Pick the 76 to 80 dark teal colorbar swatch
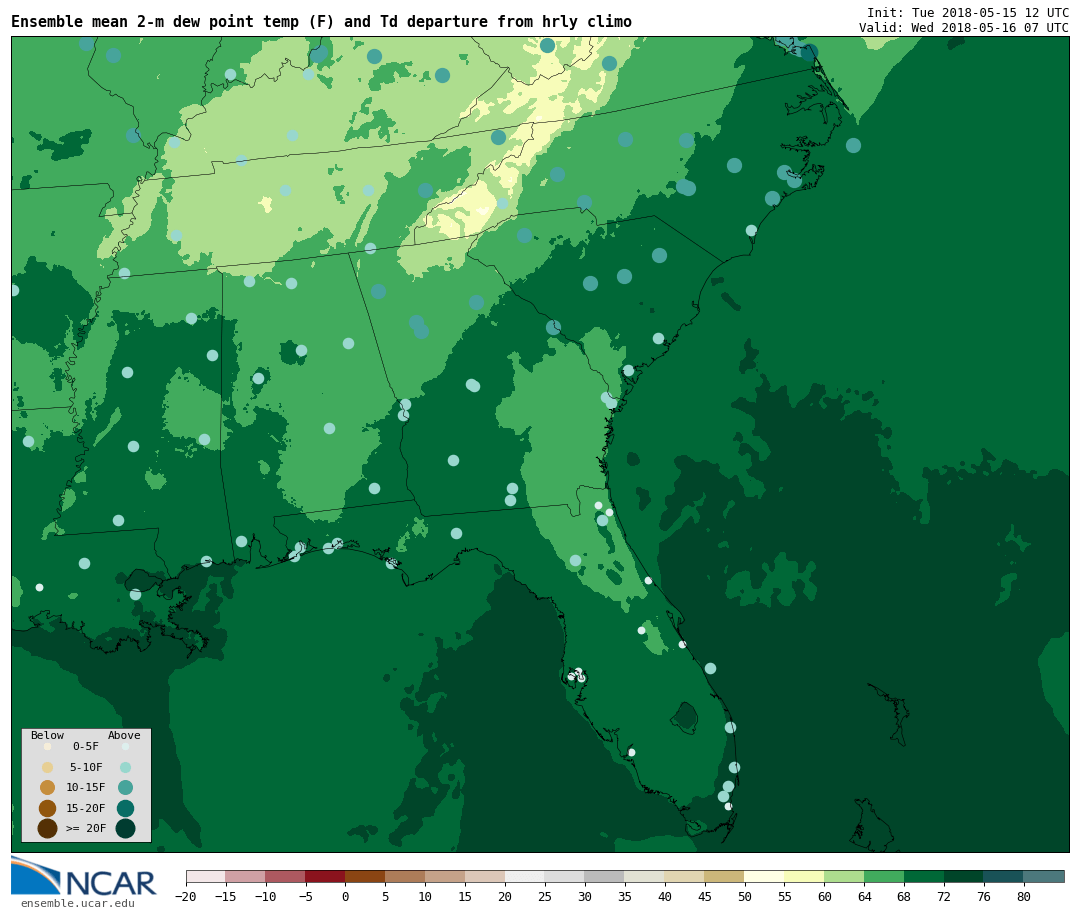The height and width of the screenshot is (915, 1080). pos(1004,876)
